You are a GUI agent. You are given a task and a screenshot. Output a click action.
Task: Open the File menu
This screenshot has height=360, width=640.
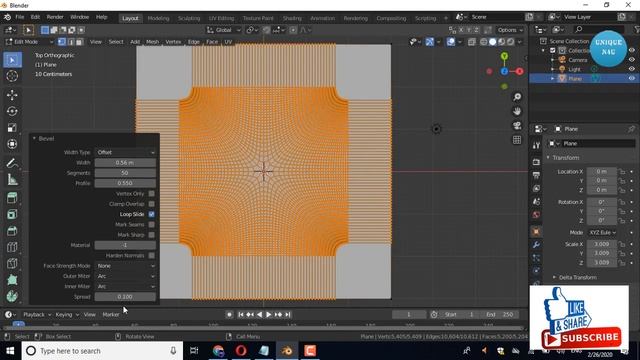(20, 17)
